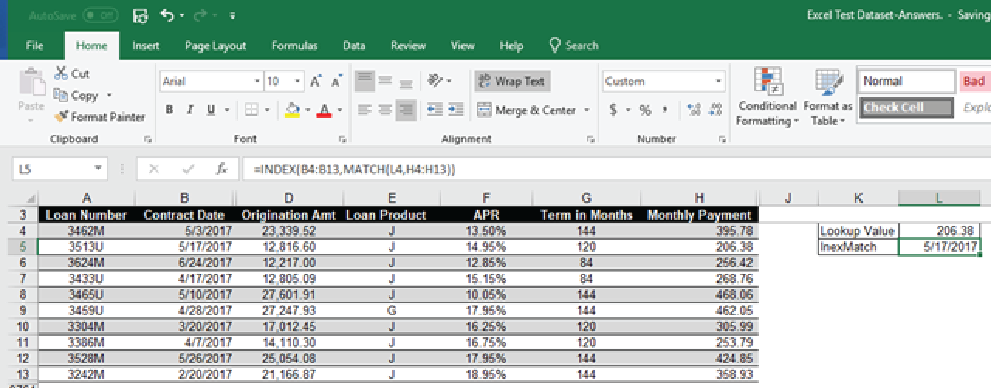Click Align Left icon
This screenshot has width=992, height=389.
pyautogui.click(x=364, y=110)
